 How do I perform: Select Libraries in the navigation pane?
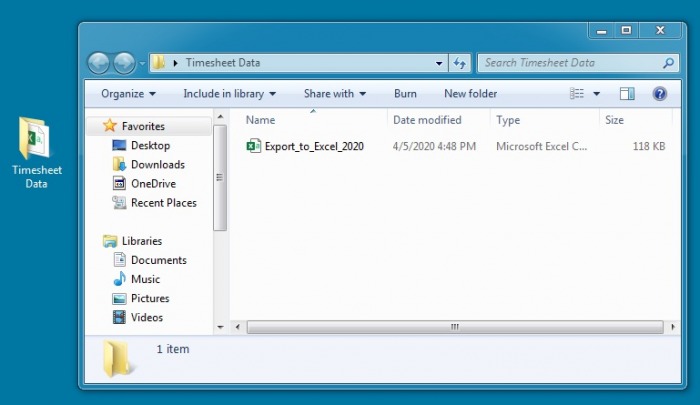point(142,241)
